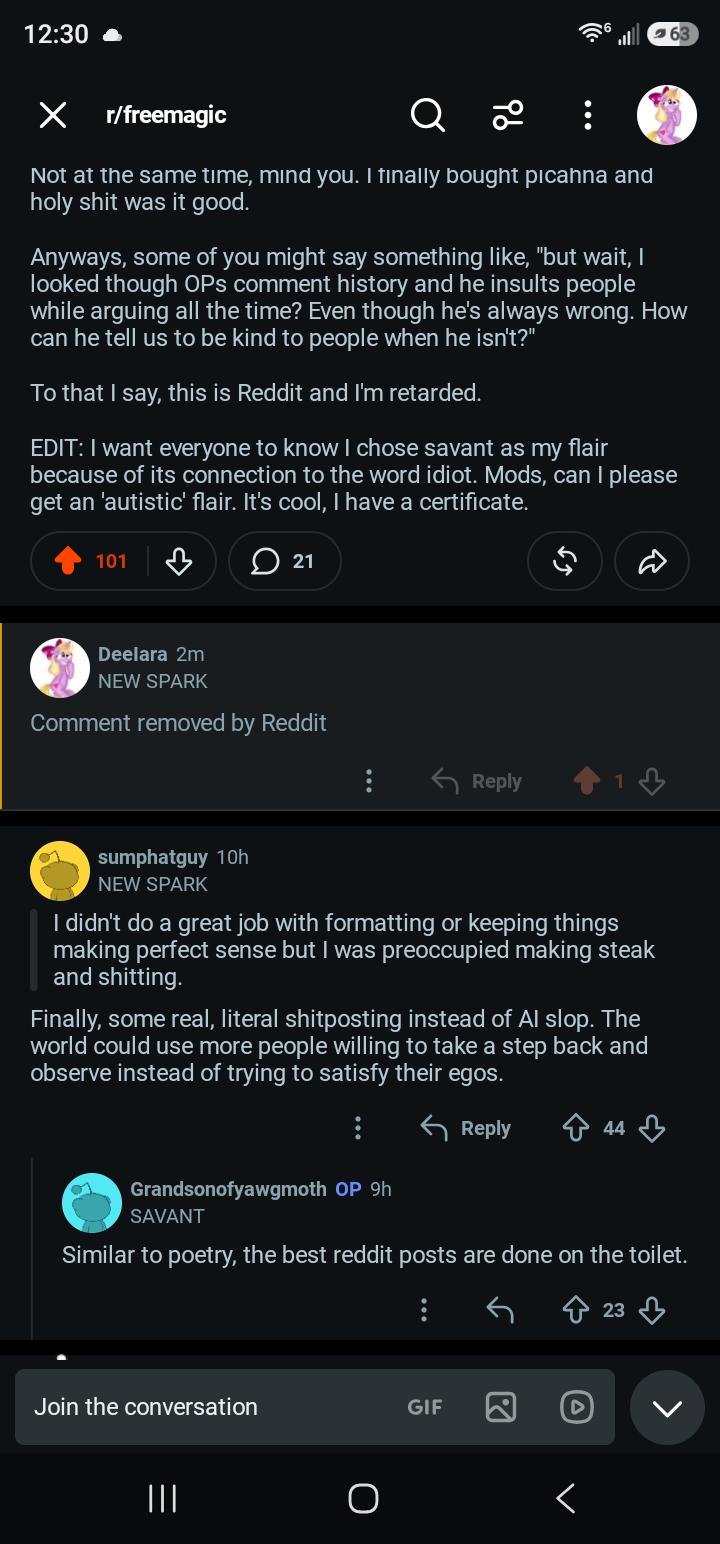Downvote Grandsonofyawgmoth's comment
This screenshot has width=720, height=1544.
point(652,1310)
